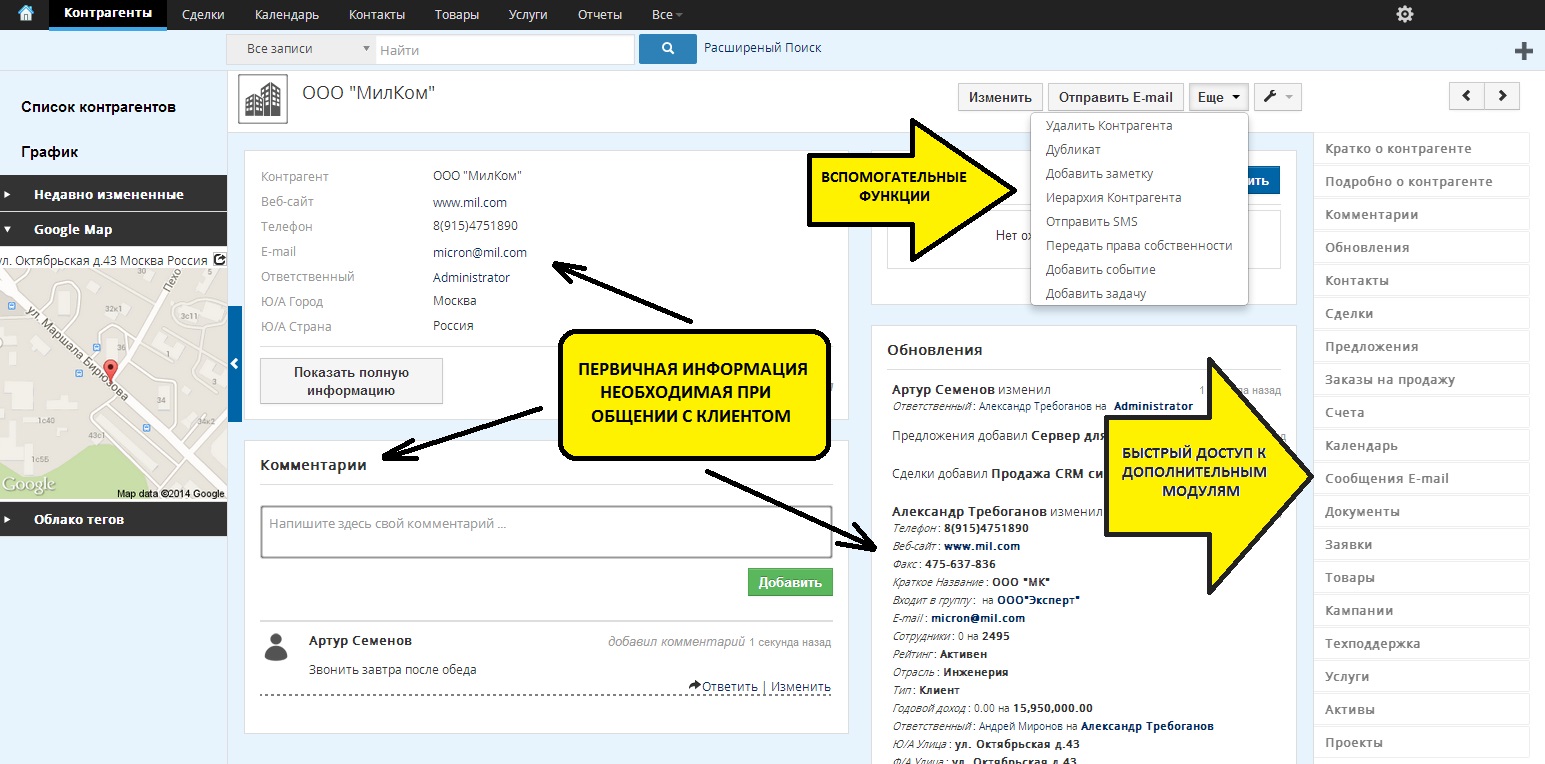Go to the next record arrow
The width and height of the screenshot is (1545, 764).
(1502, 96)
